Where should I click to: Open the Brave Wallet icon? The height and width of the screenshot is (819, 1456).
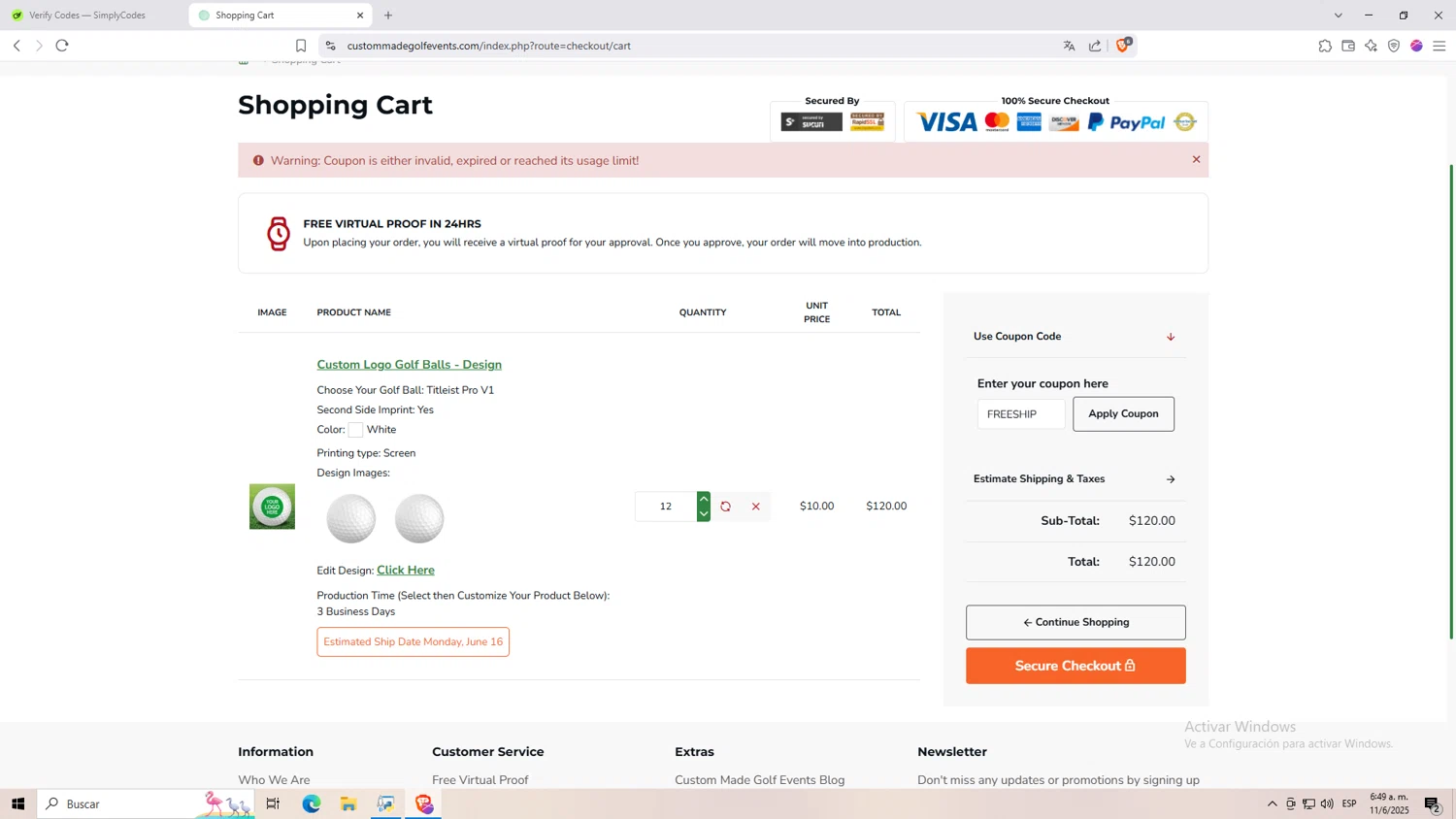1348,46
